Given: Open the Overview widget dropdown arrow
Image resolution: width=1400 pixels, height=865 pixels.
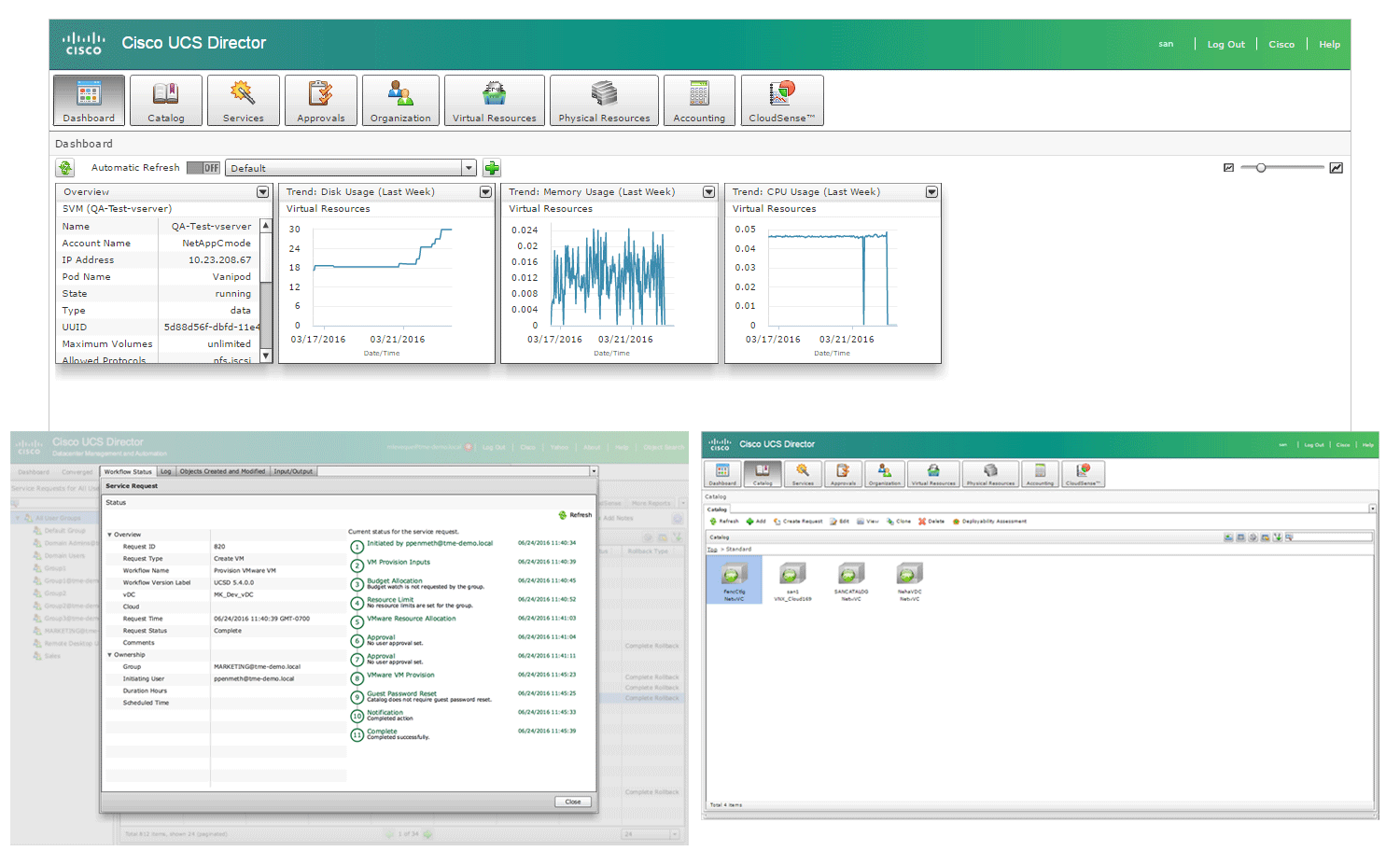Looking at the screenshot, I should pyautogui.click(x=262, y=191).
